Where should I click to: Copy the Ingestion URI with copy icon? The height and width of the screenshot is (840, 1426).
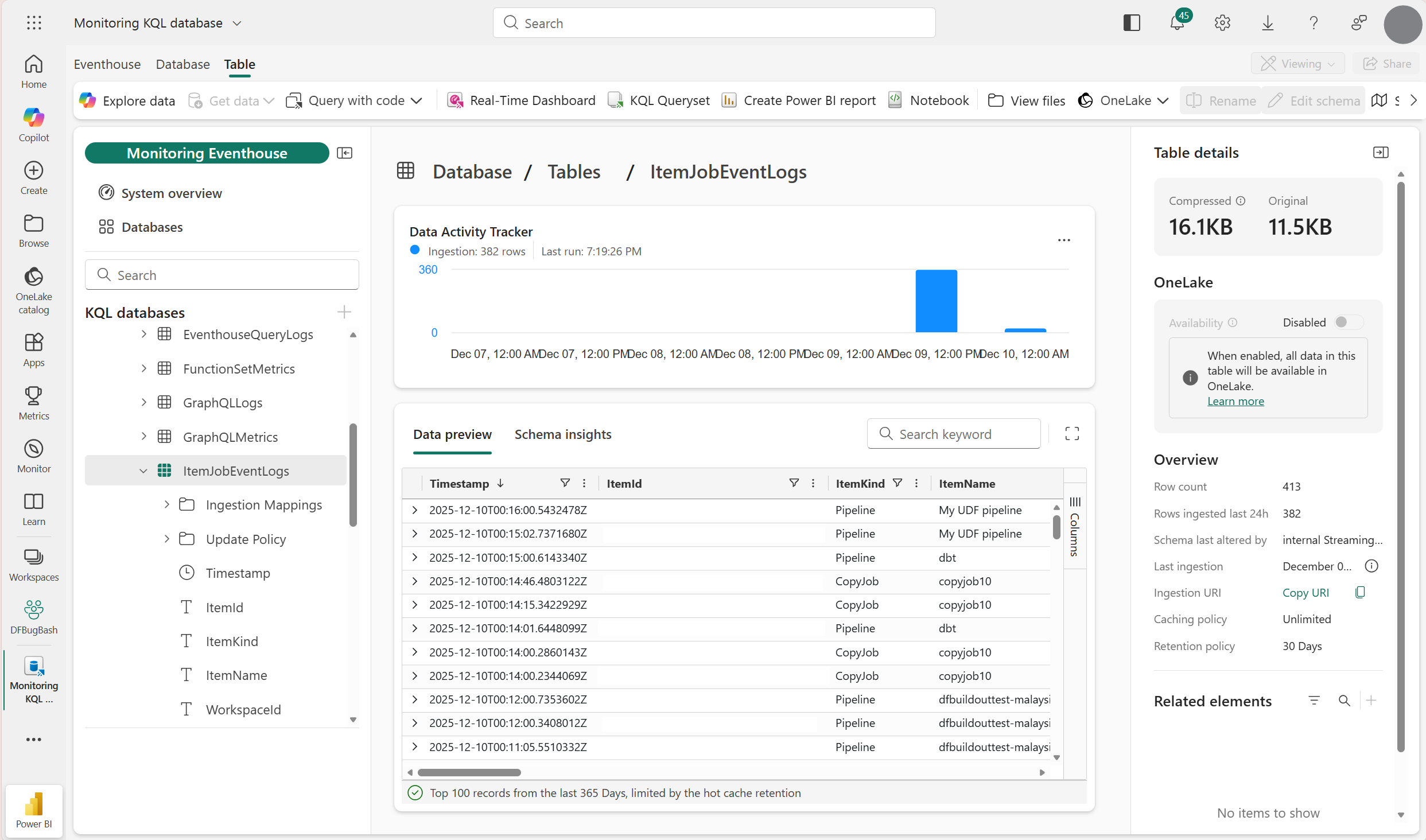tap(1359, 592)
